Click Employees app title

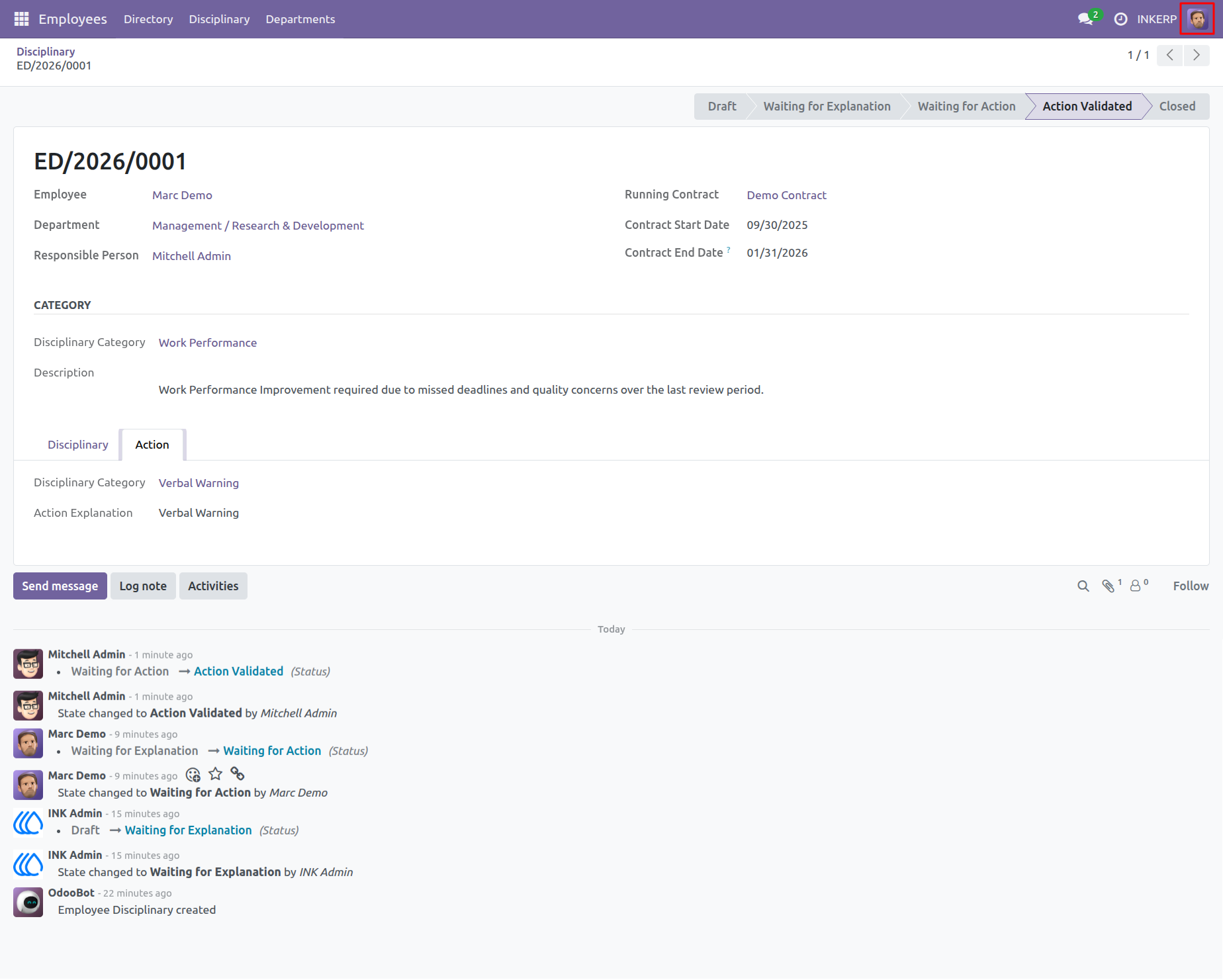click(x=73, y=19)
